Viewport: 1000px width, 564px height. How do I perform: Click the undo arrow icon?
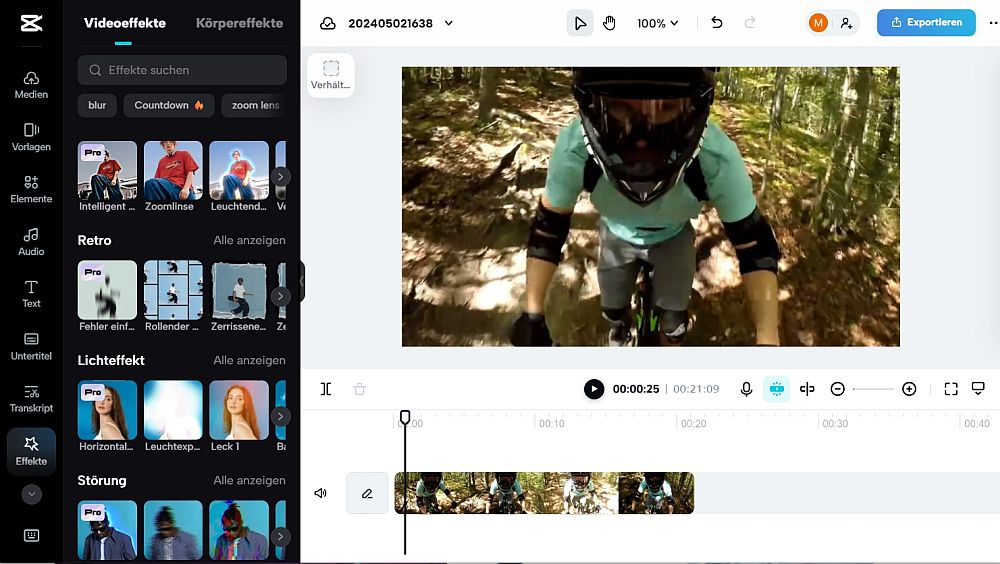[x=716, y=23]
